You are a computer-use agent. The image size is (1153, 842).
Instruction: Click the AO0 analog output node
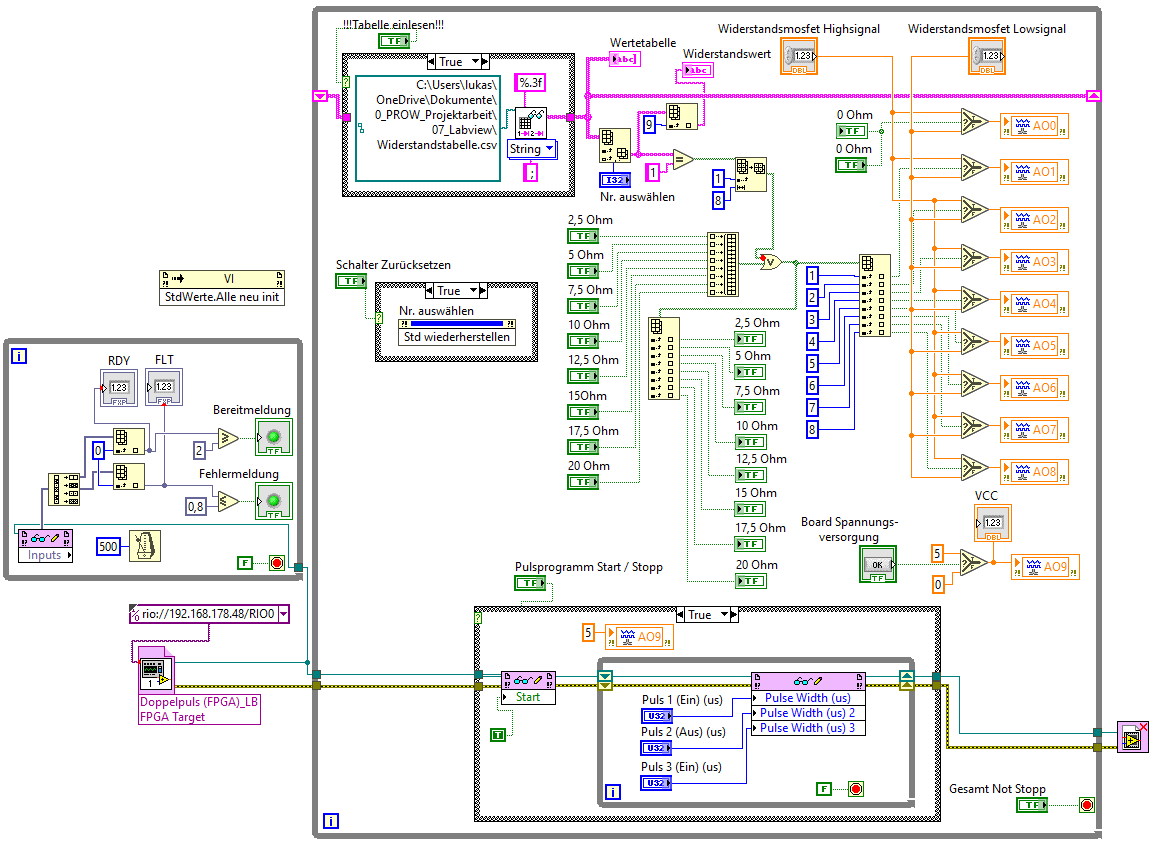click(x=1034, y=126)
